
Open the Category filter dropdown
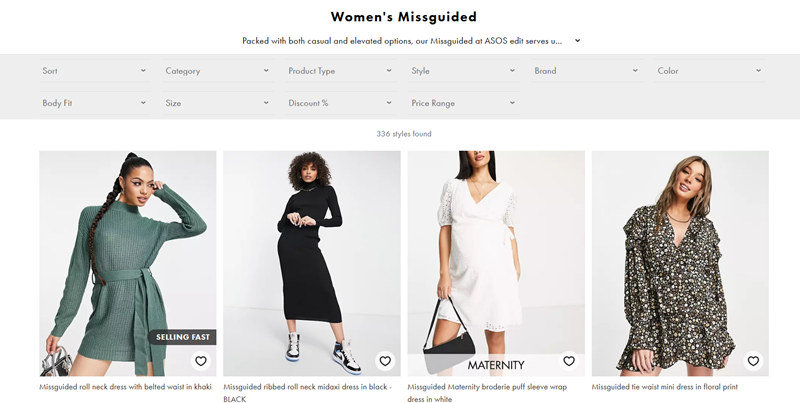217,71
